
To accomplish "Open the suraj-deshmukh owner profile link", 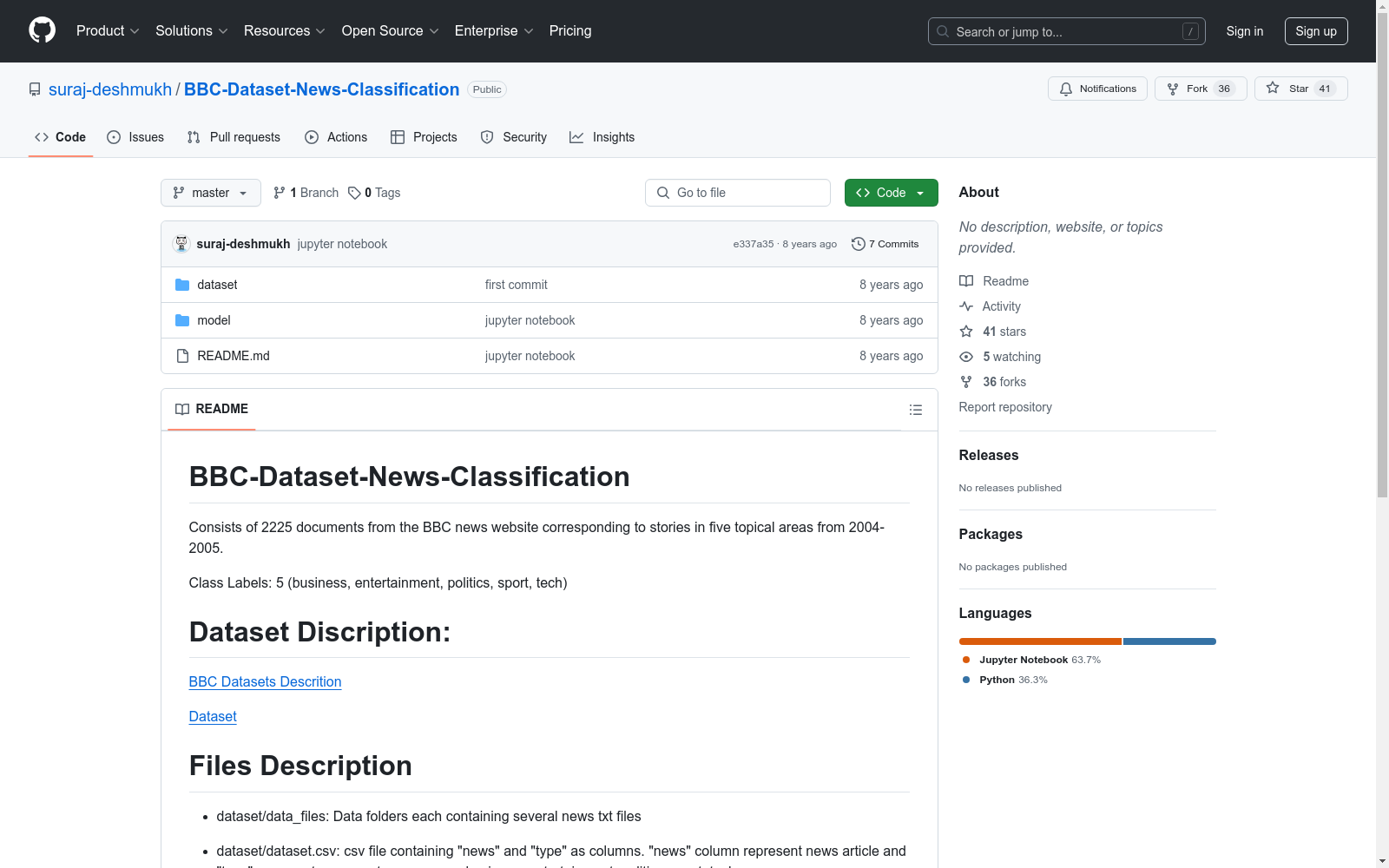I will click(110, 89).
